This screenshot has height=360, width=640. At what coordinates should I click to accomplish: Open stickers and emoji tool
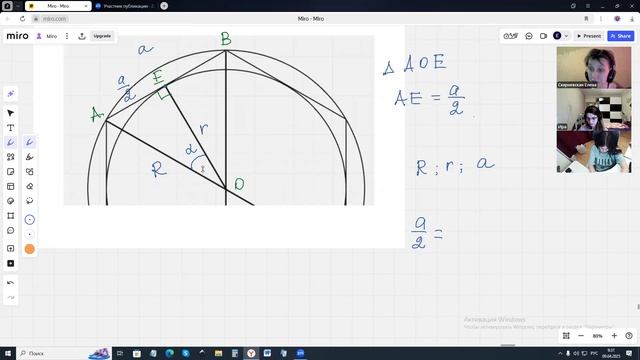11,201
